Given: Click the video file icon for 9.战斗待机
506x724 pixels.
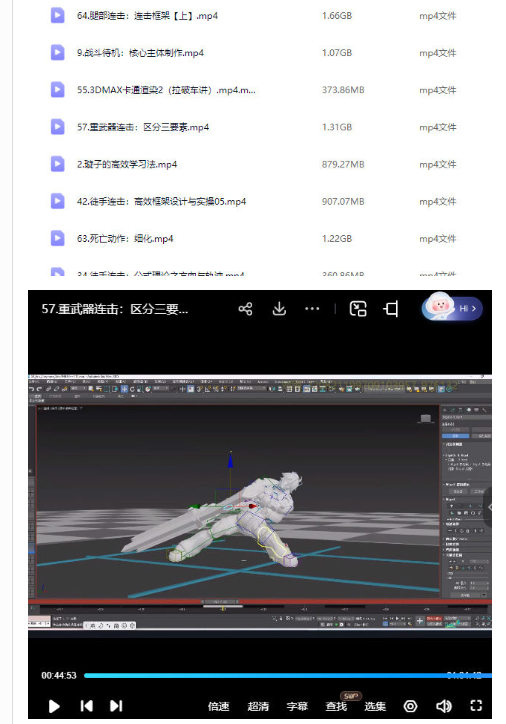Looking at the screenshot, I should click(57, 52).
